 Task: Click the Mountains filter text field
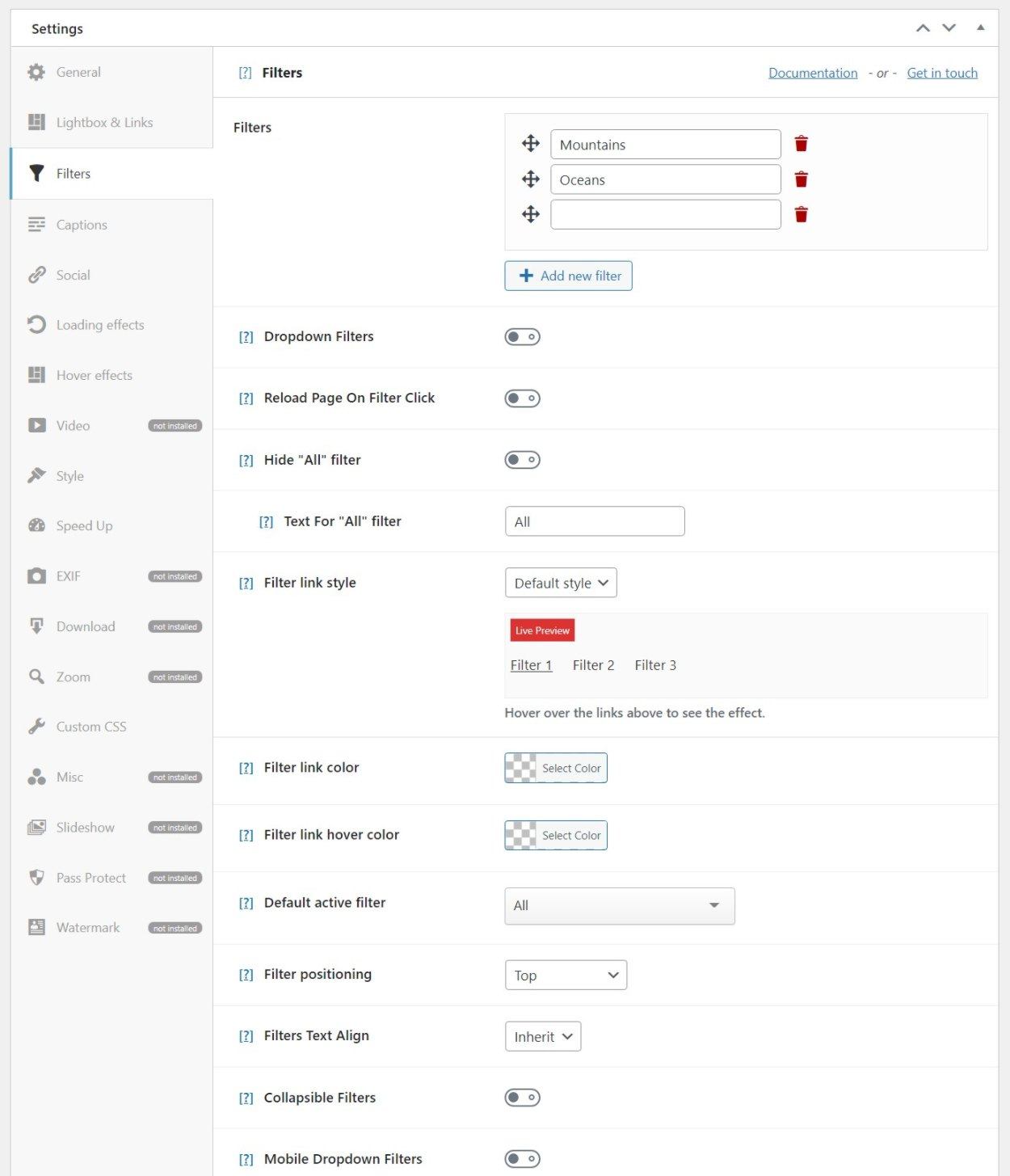click(666, 145)
